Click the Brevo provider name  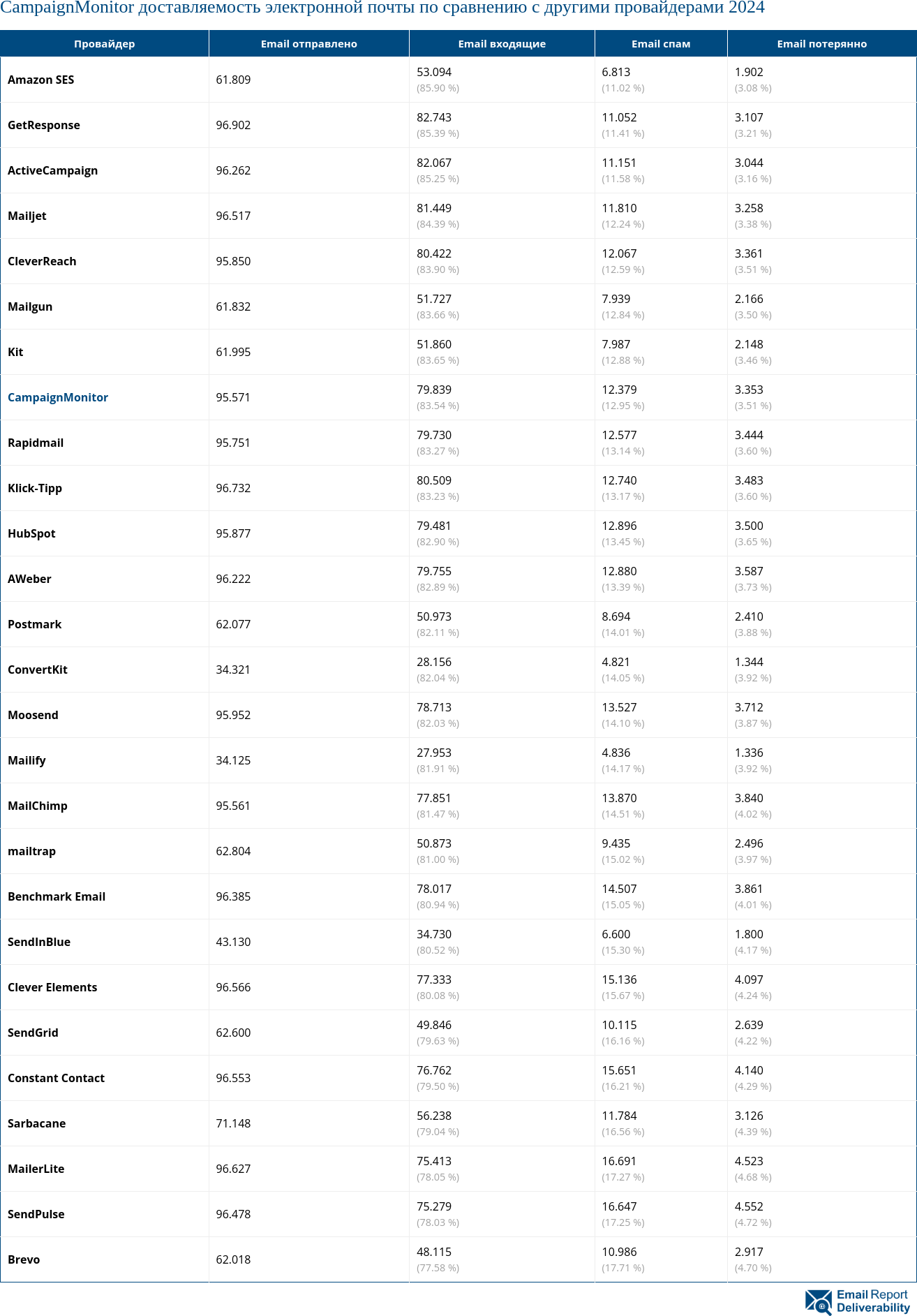24,1259
